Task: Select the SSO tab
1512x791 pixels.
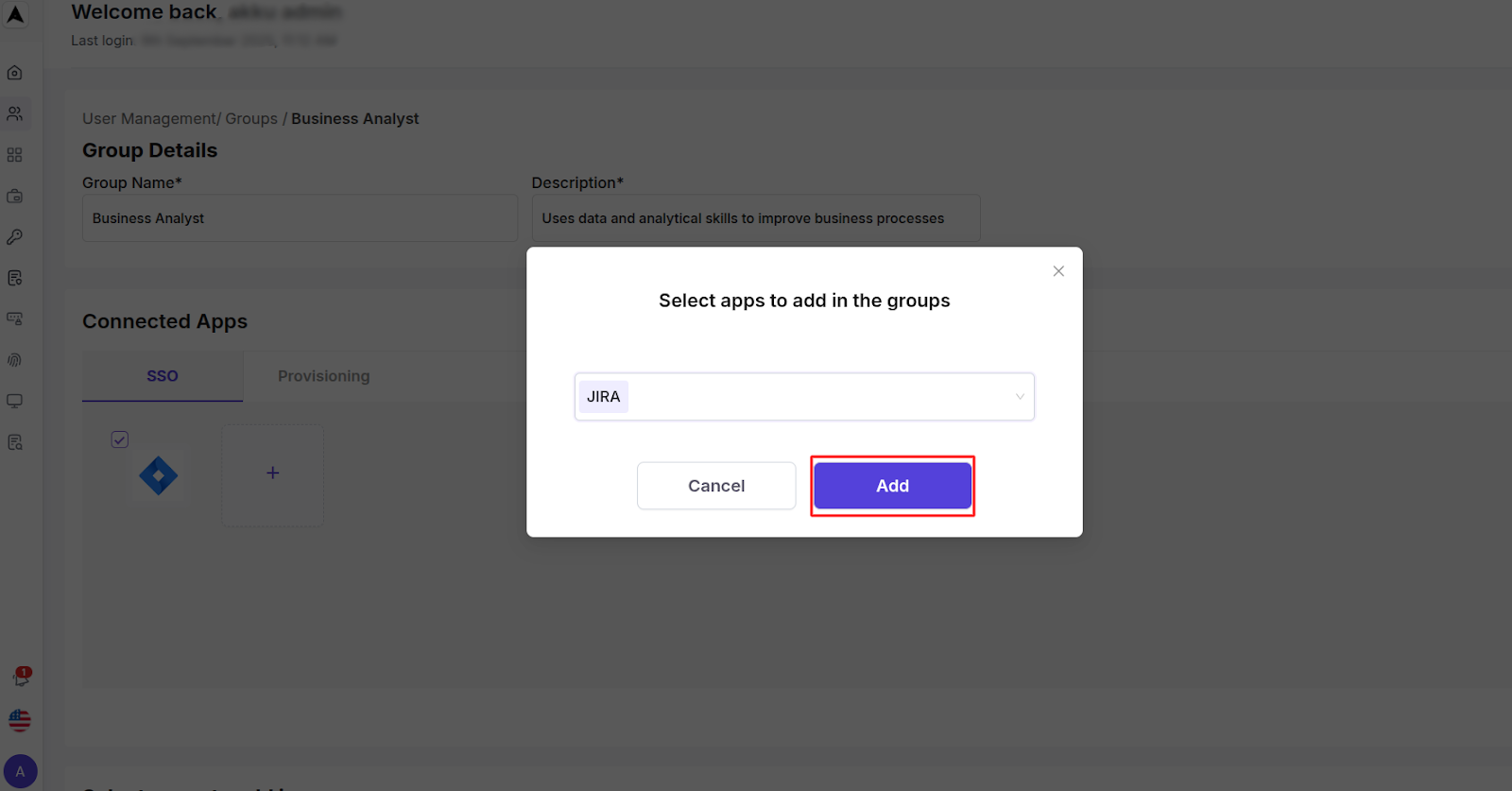Action: click(162, 375)
